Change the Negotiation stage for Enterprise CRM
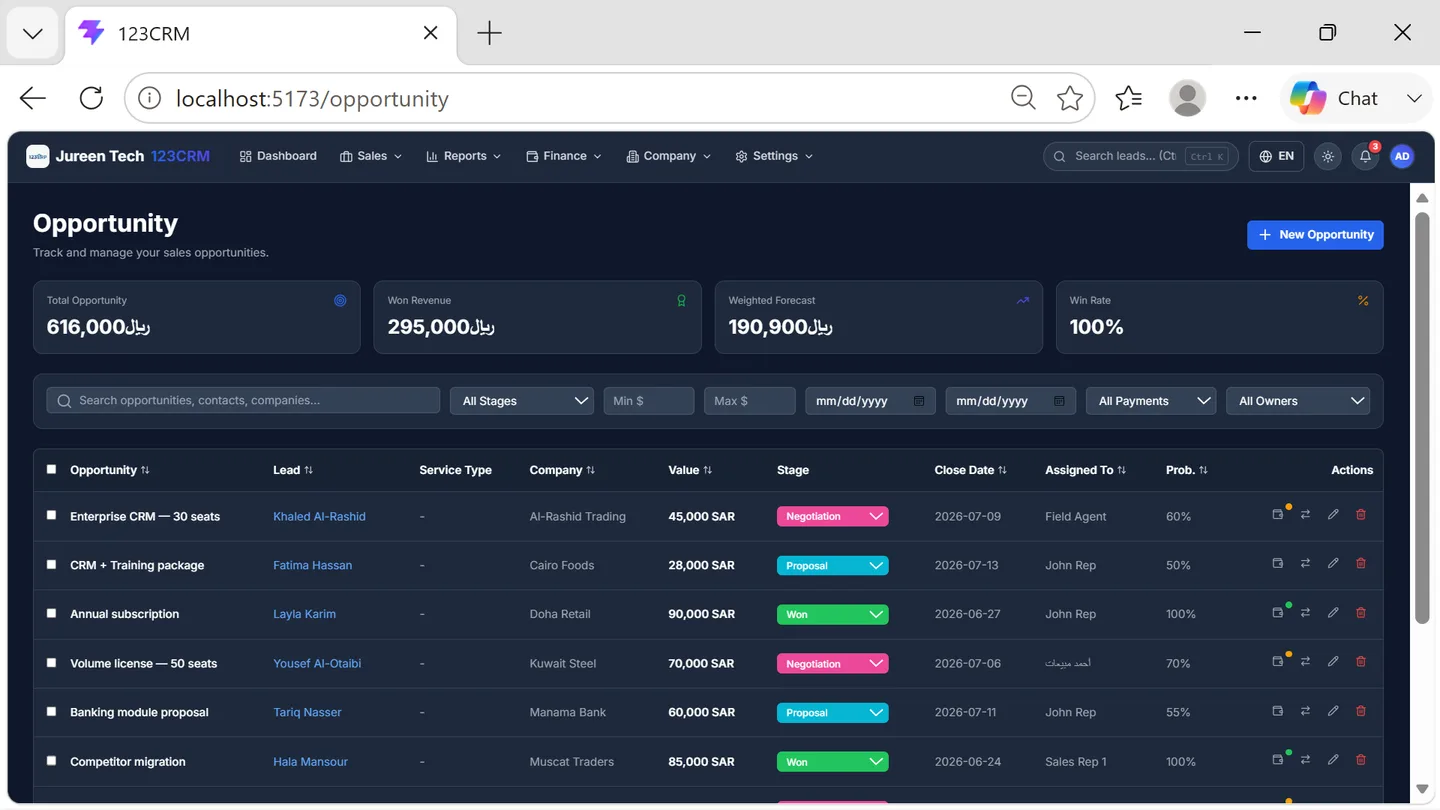The image size is (1440, 810). tap(833, 516)
